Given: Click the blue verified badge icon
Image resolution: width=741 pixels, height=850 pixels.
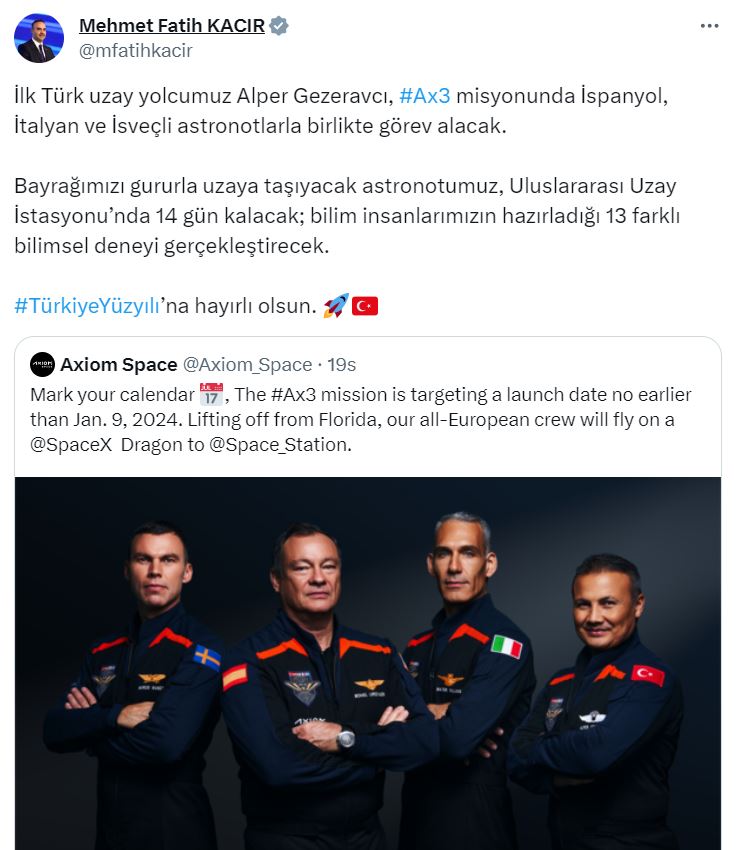Looking at the screenshot, I should (279, 25).
